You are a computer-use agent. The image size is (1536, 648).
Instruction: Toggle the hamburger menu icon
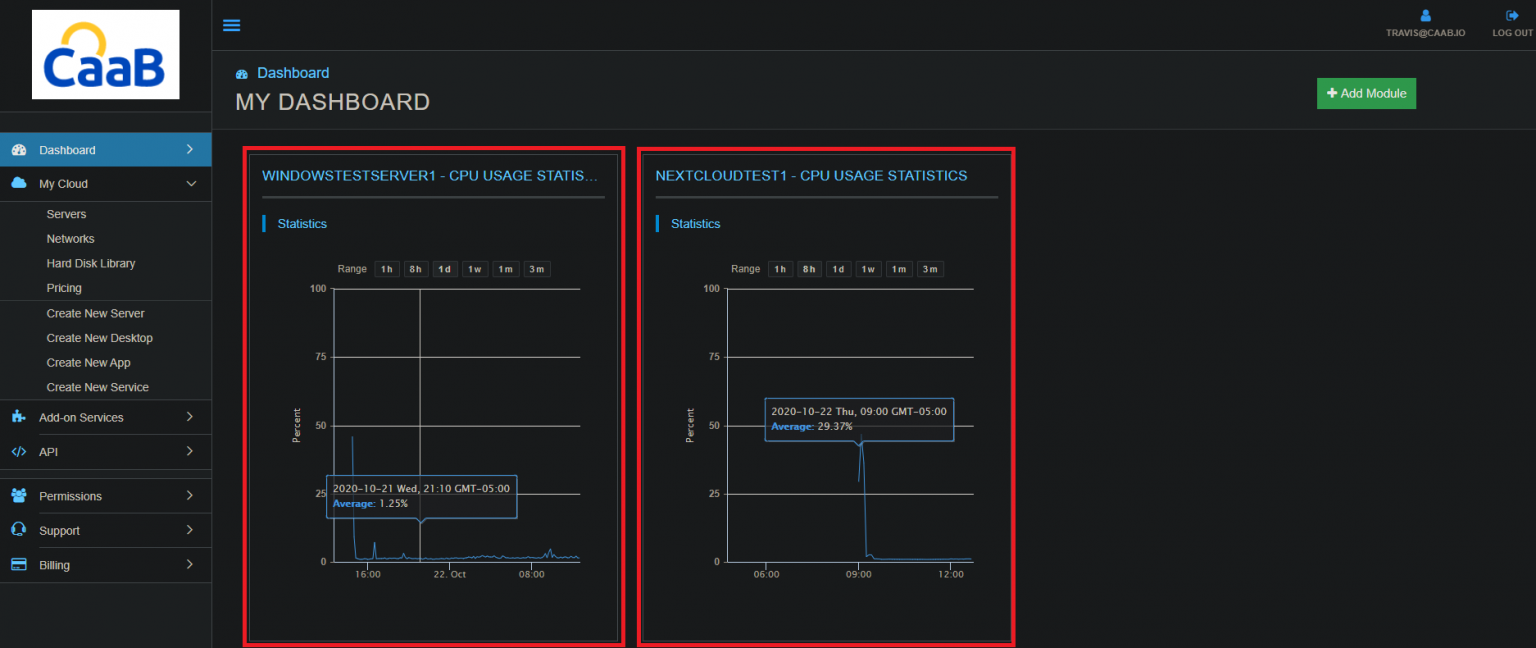[x=231, y=25]
